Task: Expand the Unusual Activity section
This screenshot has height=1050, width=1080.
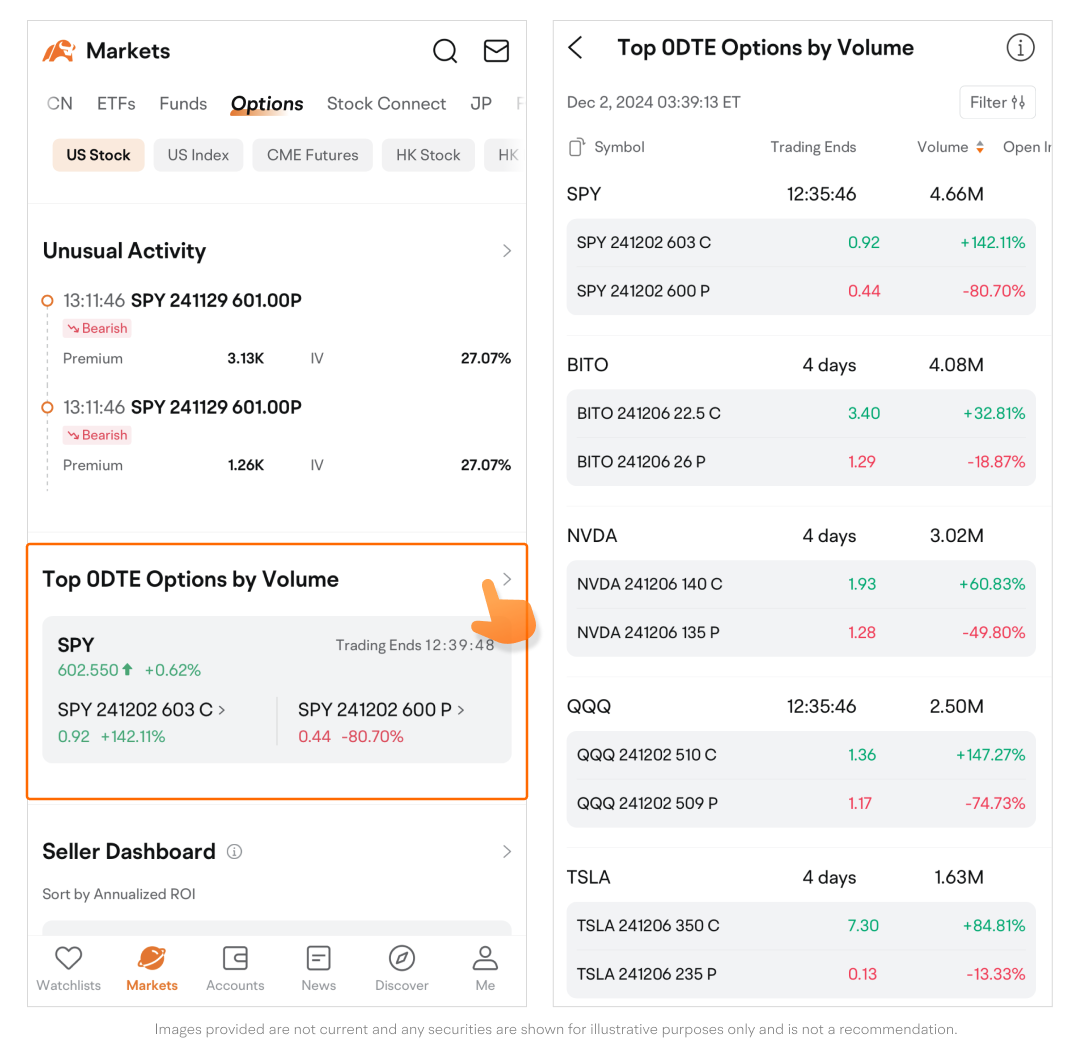Action: click(x=506, y=251)
